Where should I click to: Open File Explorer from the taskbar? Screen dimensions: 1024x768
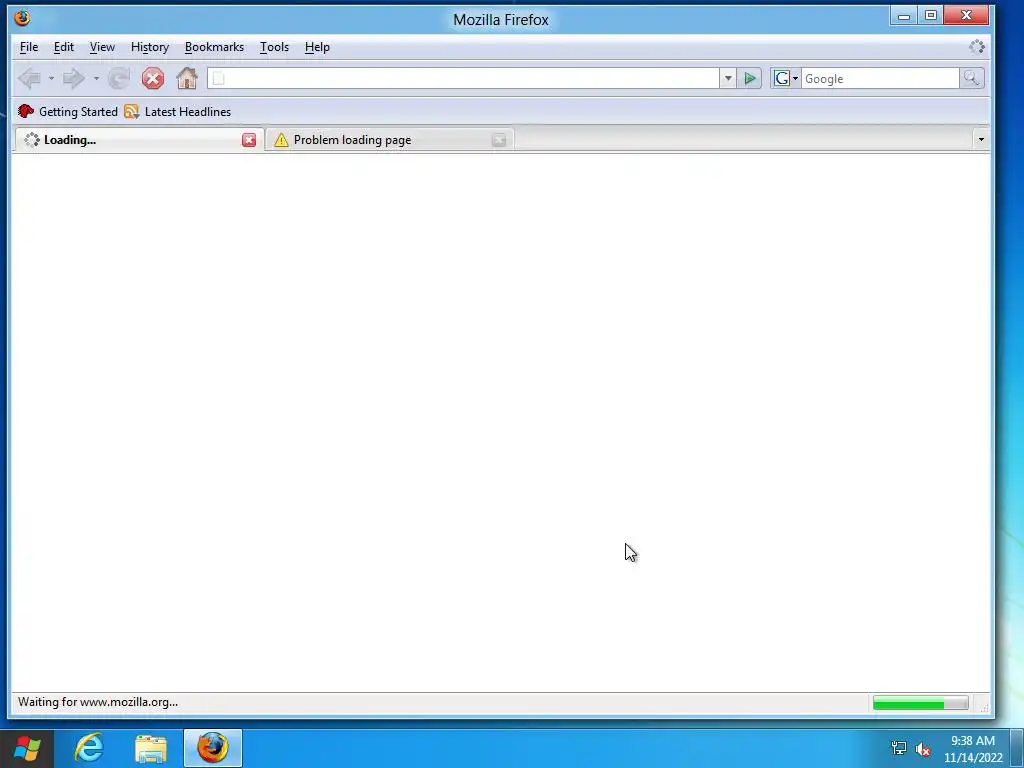click(151, 748)
